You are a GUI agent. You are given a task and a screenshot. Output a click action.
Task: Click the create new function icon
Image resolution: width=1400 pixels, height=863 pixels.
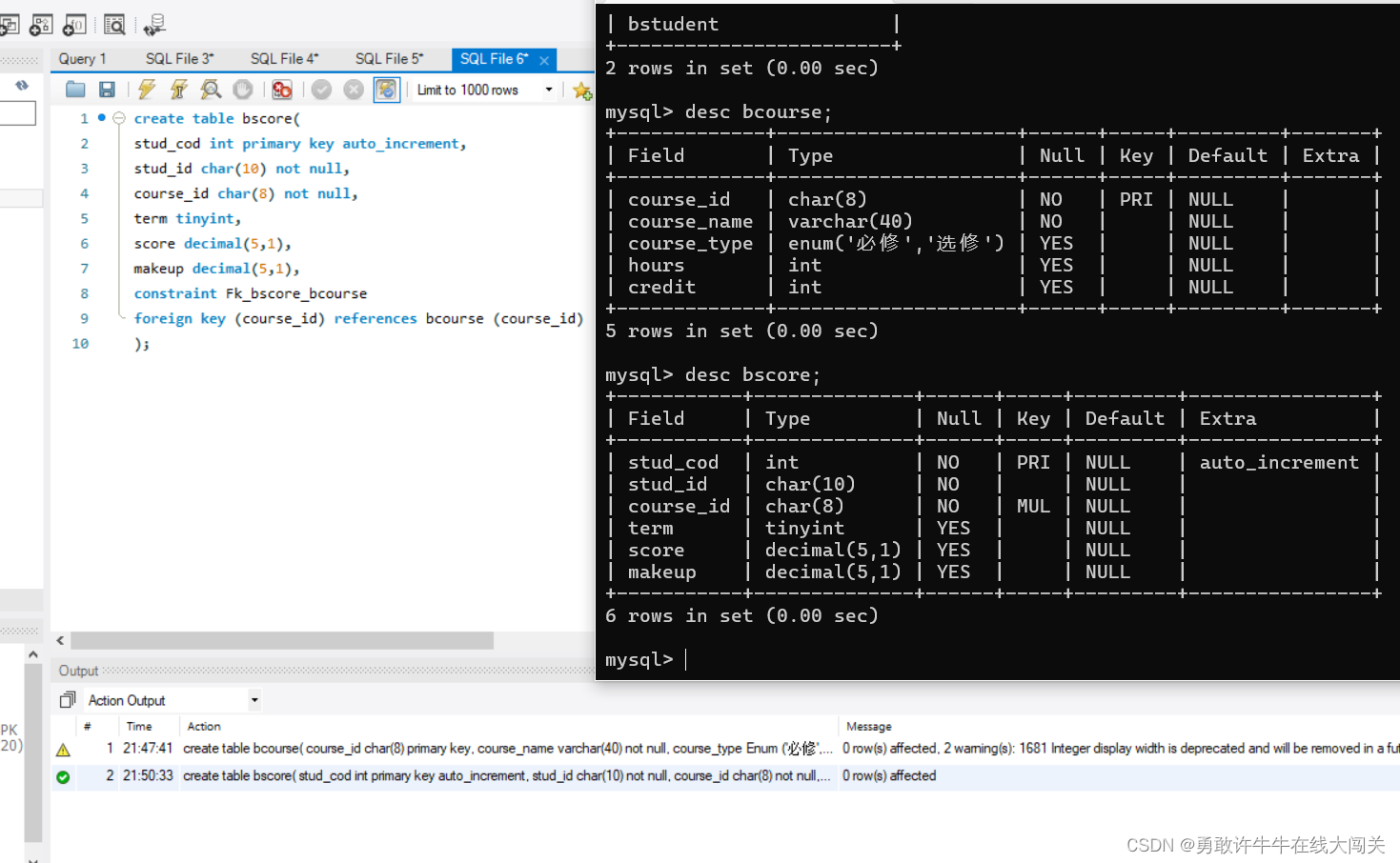74,25
